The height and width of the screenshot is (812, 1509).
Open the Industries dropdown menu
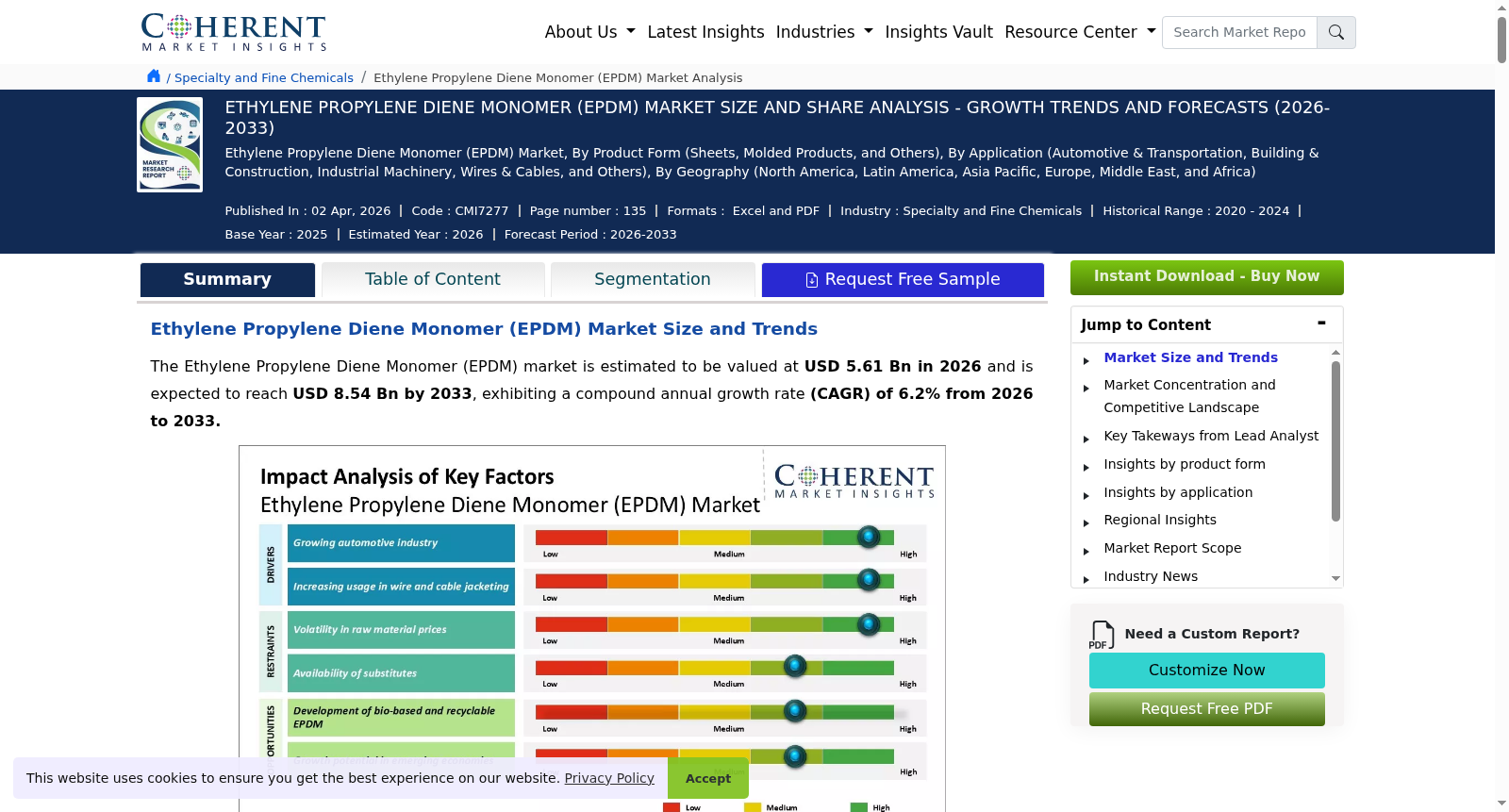point(824,32)
